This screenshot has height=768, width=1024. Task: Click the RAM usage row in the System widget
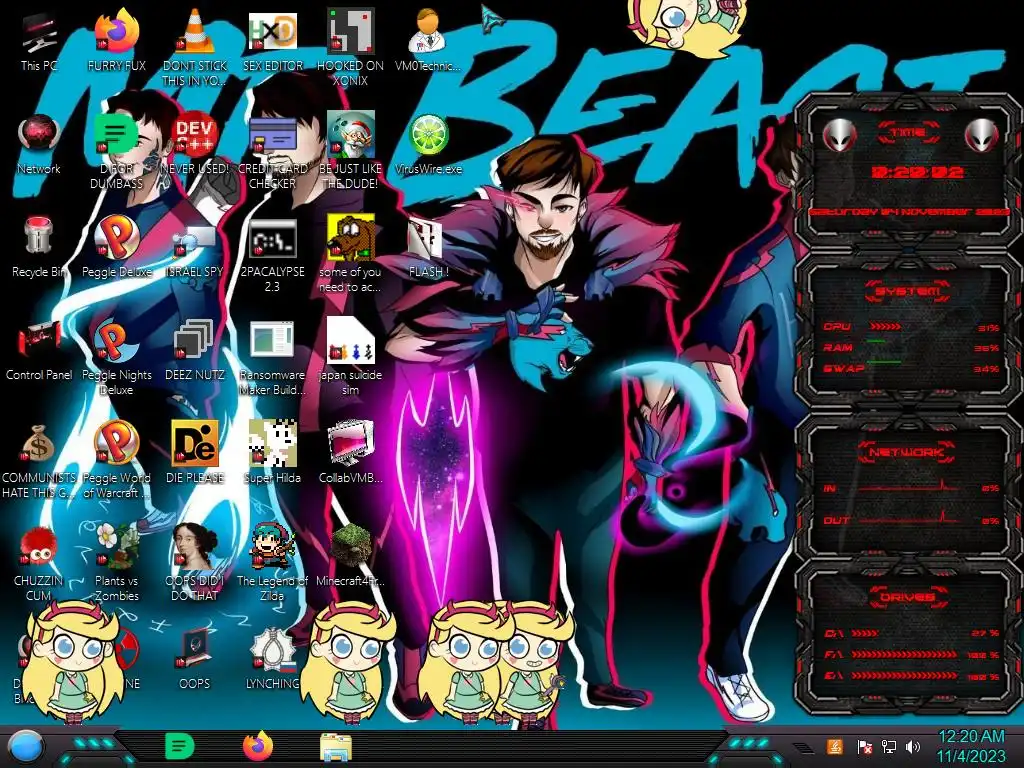(x=910, y=347)
